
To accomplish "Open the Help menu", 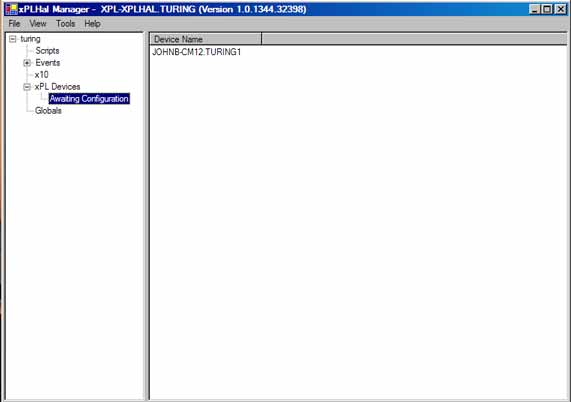I will [92, 24].
